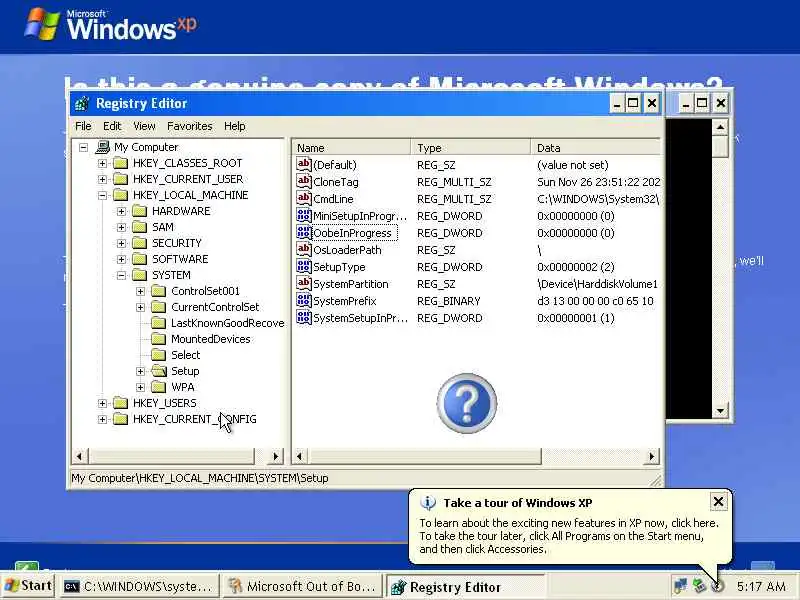Click the binary icon beside SystemSetupInProgress

304,317
